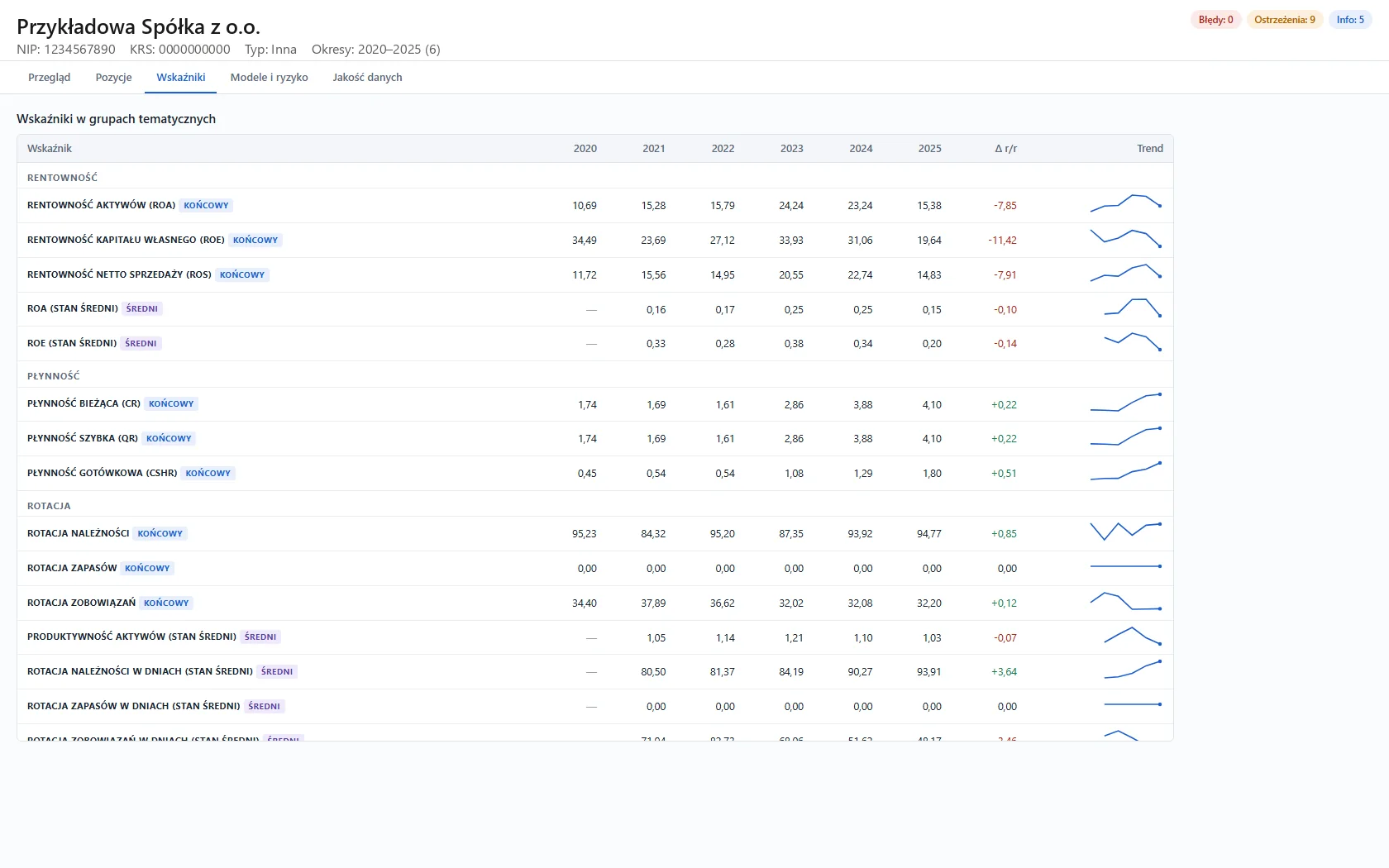Click the 2025 column header
The height and width of the screenshot is (868, 1389).
929,149
